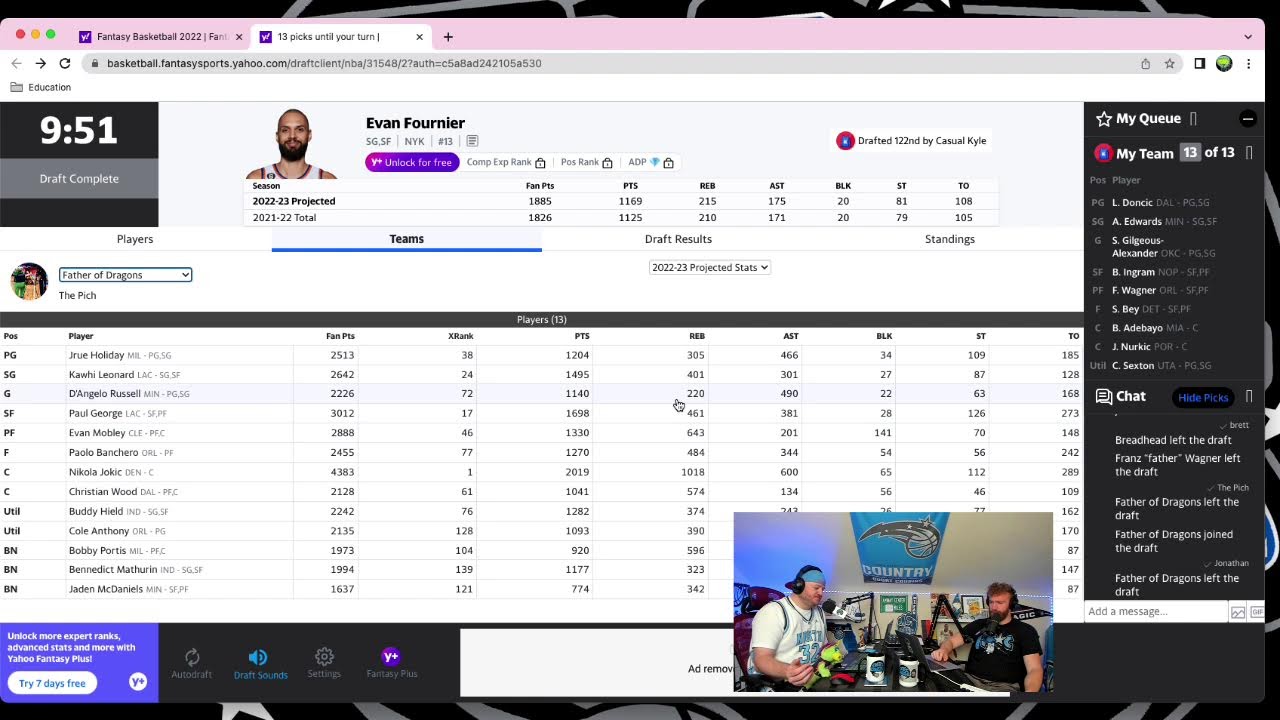Screen dimensions: 1280x720
Task: Sort by the Fan Pts column header
Action: pos(340,336)
